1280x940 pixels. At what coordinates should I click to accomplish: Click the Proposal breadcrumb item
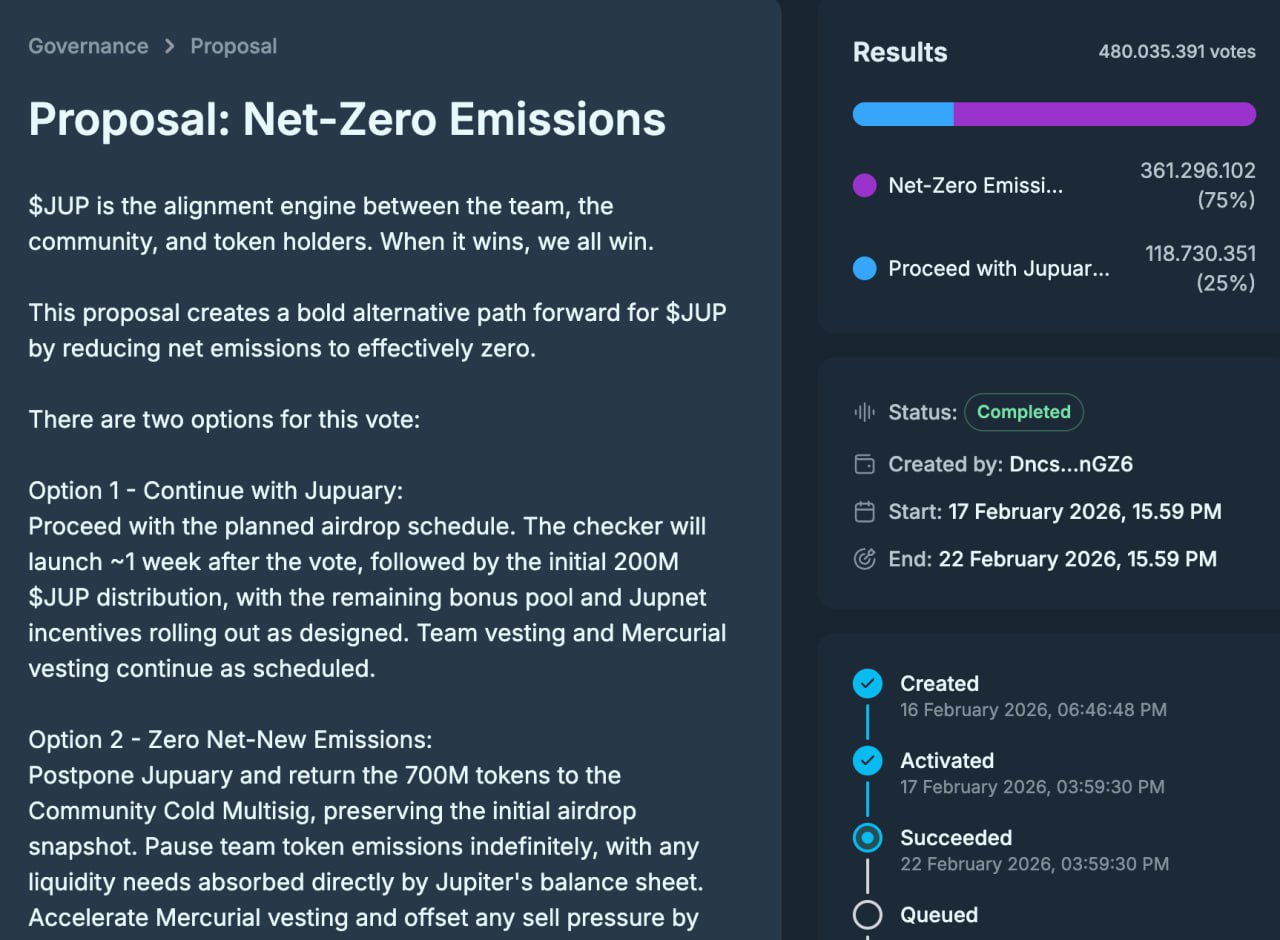(233, 46)
